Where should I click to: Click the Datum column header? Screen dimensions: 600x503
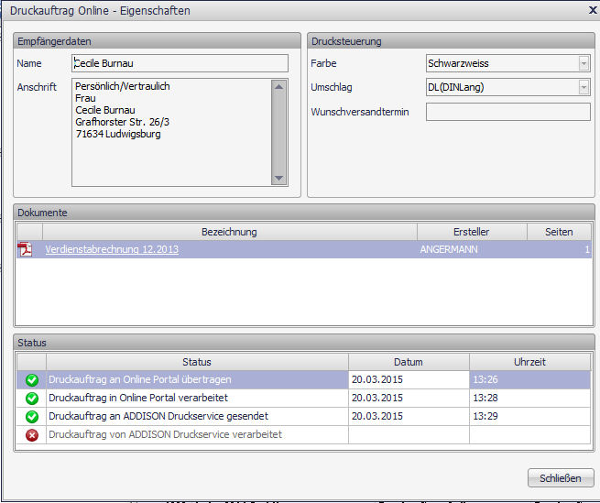[x=409, y=362]
